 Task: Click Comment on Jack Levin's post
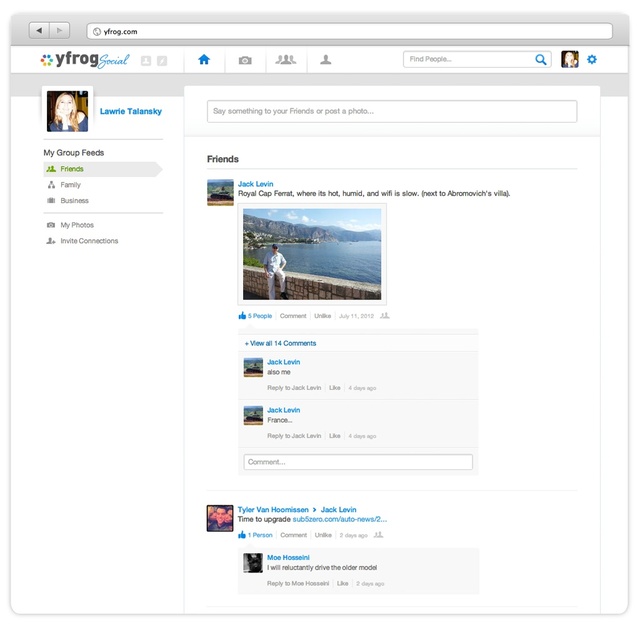pos(293,316)
